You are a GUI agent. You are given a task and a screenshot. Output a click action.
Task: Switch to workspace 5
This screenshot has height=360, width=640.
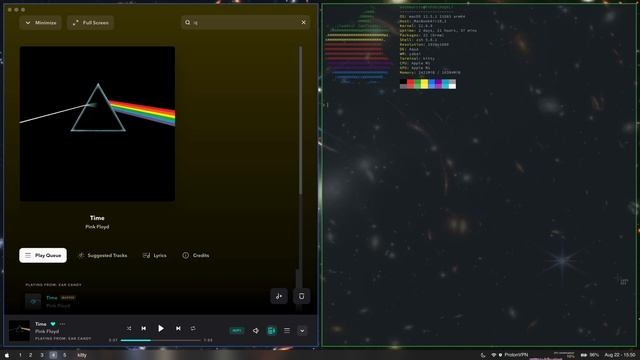point(64,355)
